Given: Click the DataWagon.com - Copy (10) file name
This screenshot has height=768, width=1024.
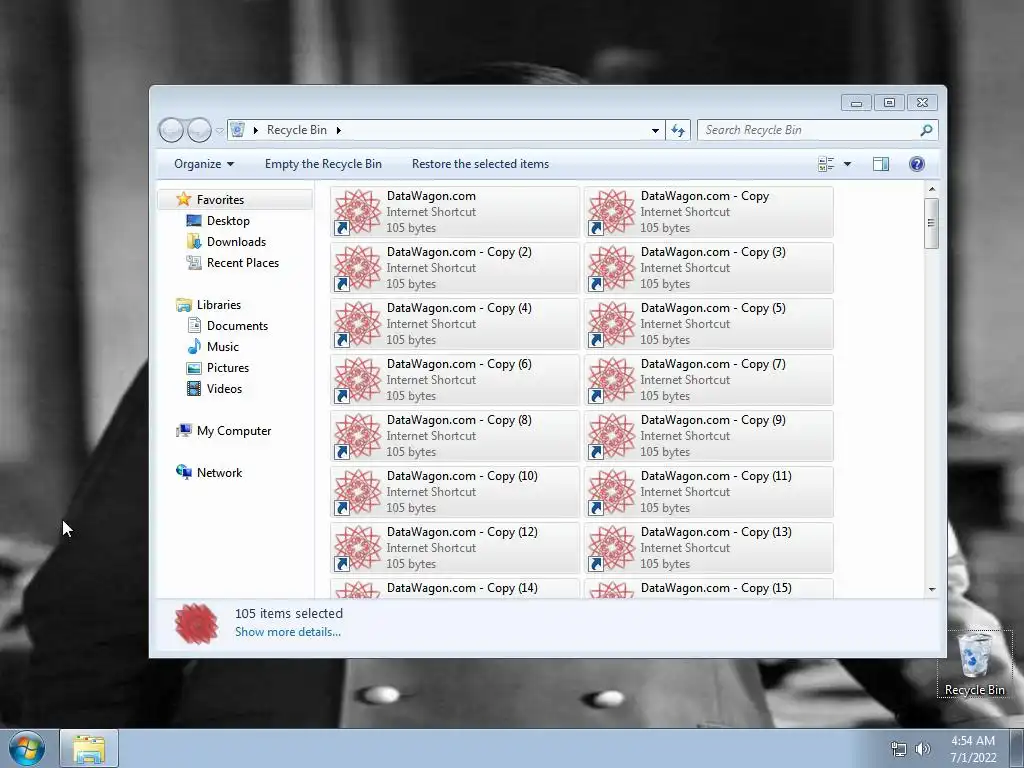Looking at the screenshot, I should pyautogui.click(x=462, y=476).
